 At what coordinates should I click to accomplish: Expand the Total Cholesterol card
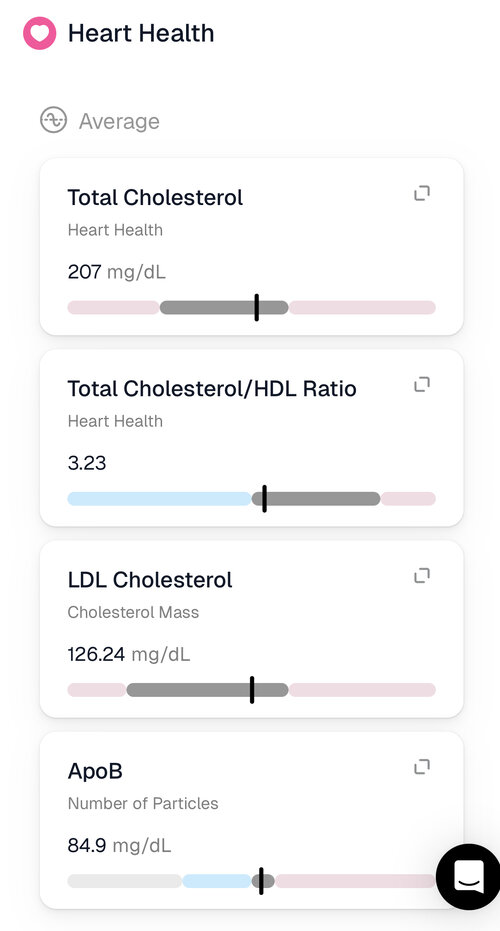coord(422,194)
